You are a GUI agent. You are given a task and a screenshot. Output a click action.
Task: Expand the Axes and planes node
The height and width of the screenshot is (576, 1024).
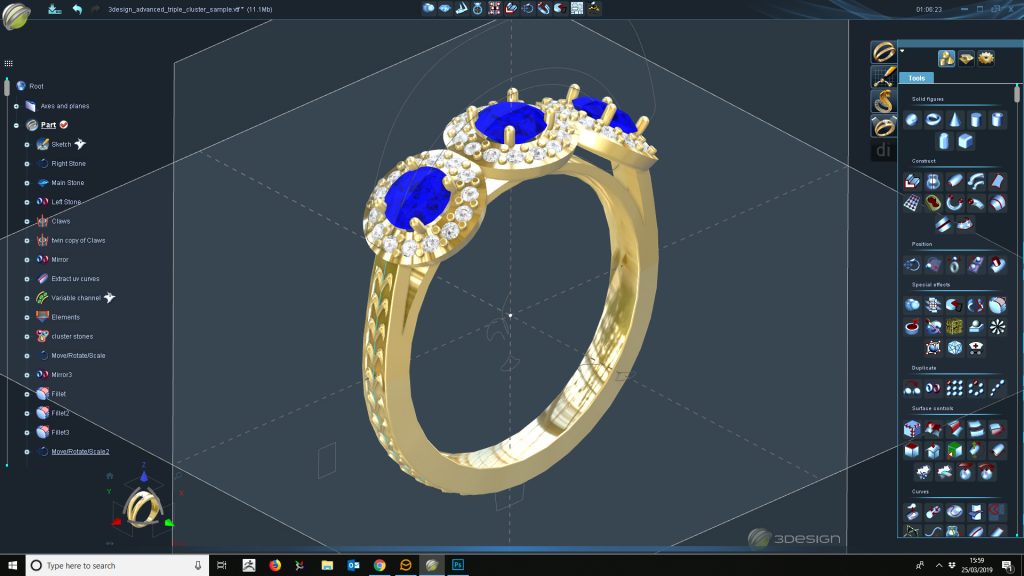click(16, 106)
